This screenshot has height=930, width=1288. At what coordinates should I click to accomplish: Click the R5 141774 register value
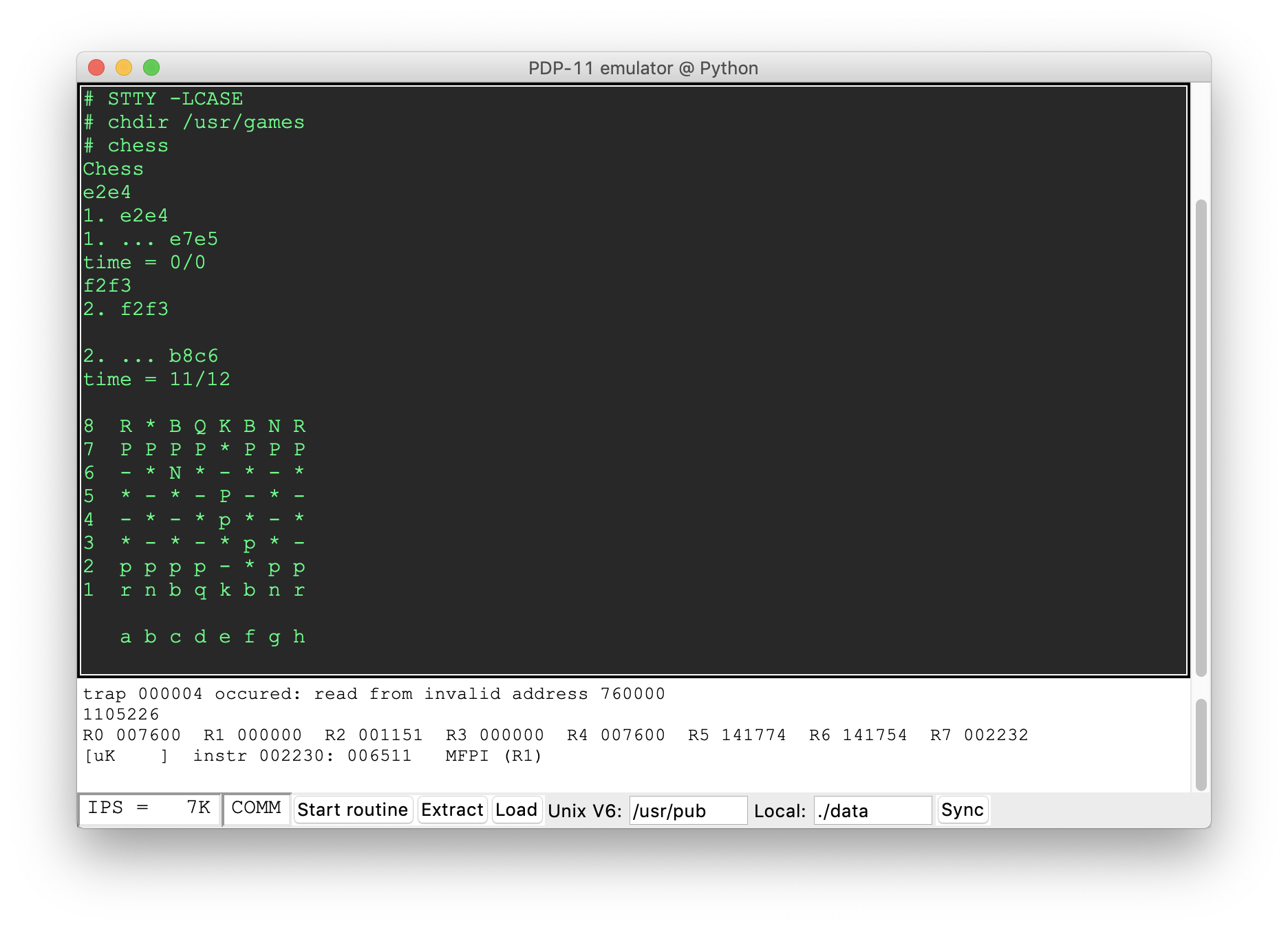point(737,735)
